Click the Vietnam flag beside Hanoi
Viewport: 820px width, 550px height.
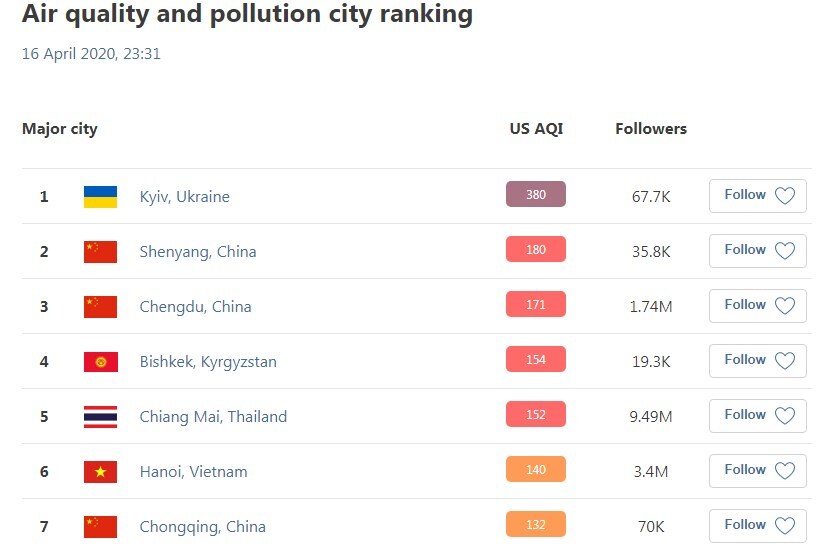click(x=100, y=472)
